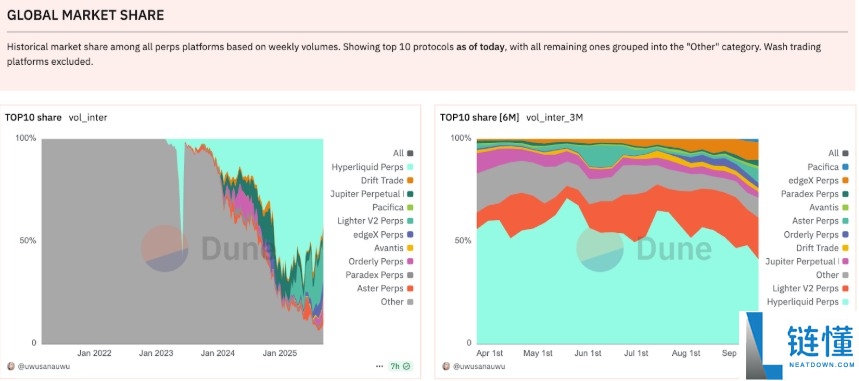Image resolution: width=859 pixels, height=381 pixels.
Task: Click author avatar under left chart
Action: pyautogui.click(x=10, y=366)
